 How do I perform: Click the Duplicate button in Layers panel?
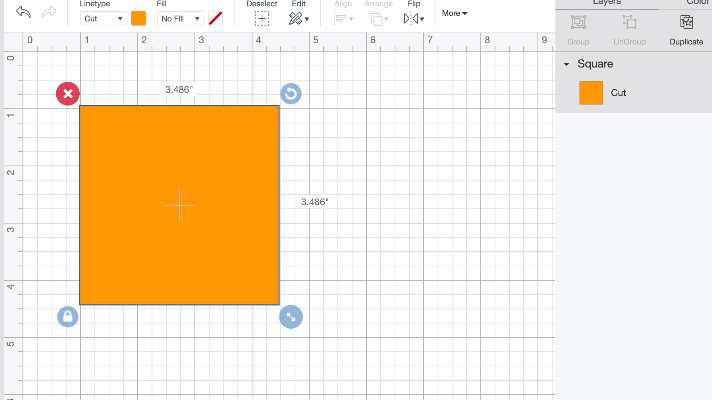[686, 29]
